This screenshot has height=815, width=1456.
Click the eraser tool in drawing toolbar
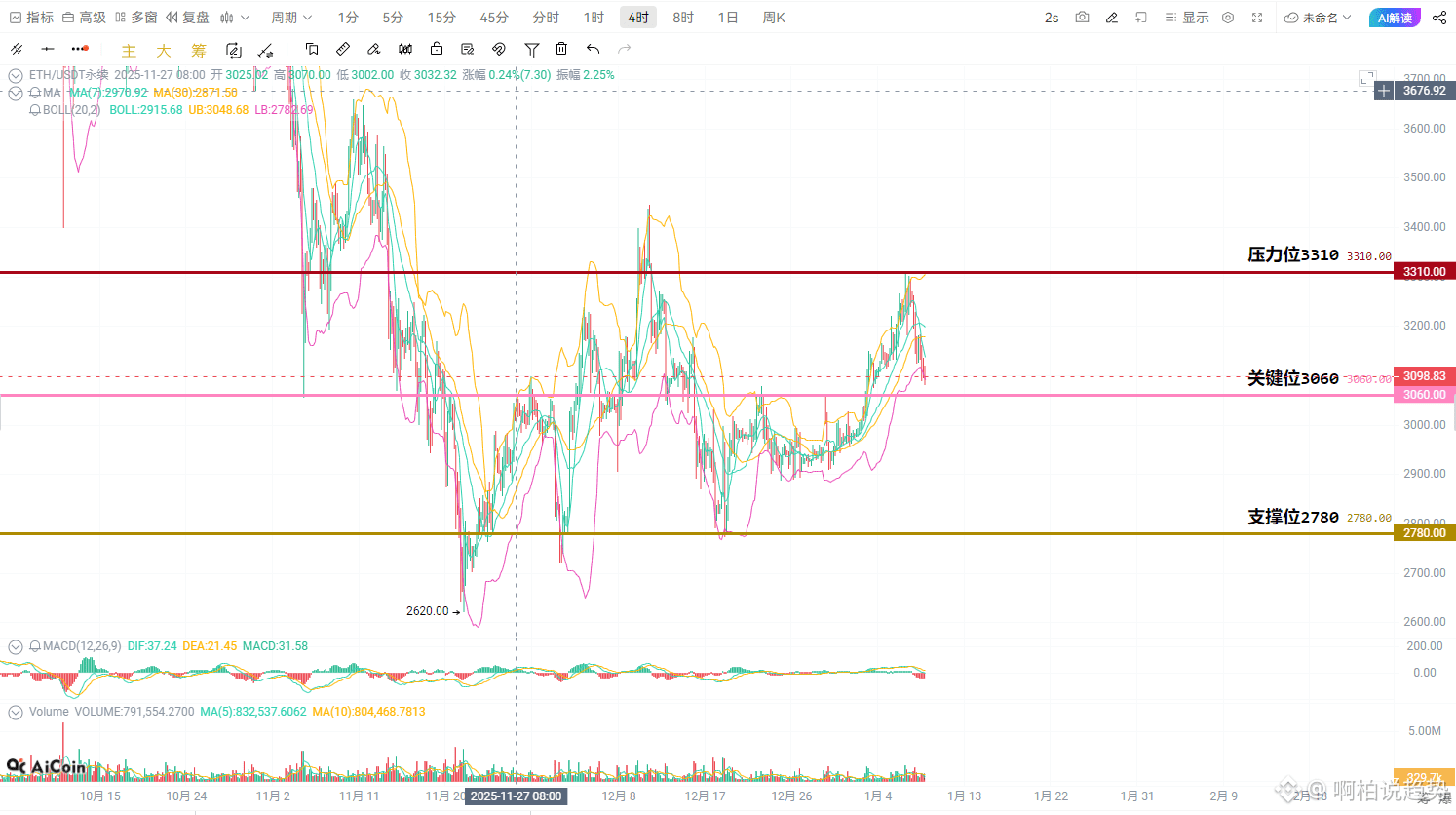(374, 49)
